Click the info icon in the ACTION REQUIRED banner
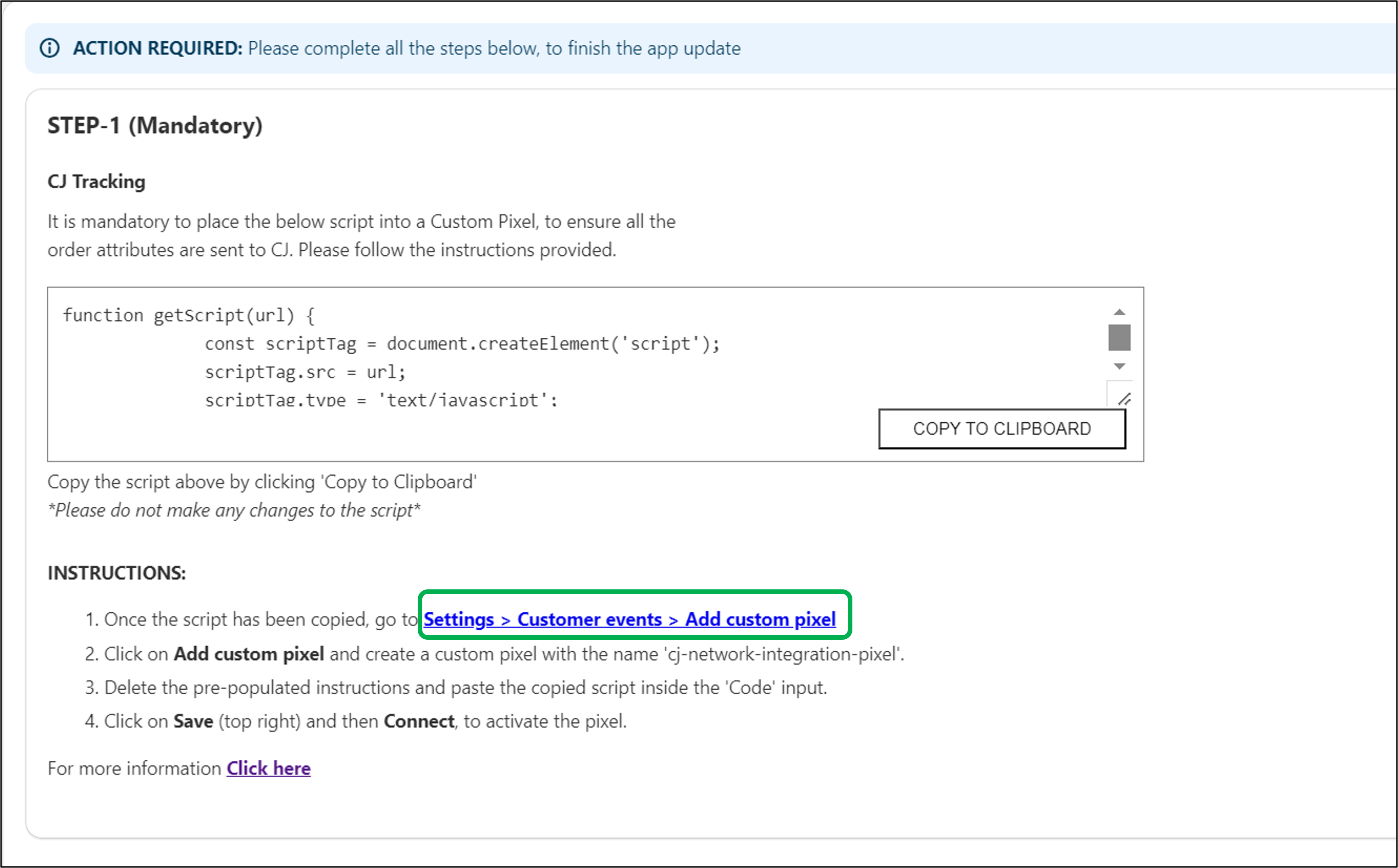The width and height of the screenshot is (1398, 868). [x=50, y=48]
